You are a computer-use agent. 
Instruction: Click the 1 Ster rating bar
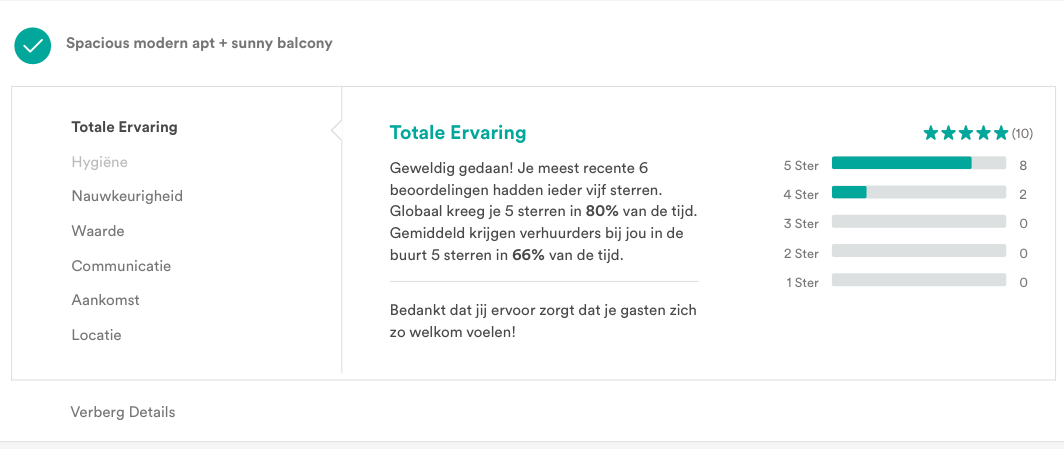[x=918, y=280]
